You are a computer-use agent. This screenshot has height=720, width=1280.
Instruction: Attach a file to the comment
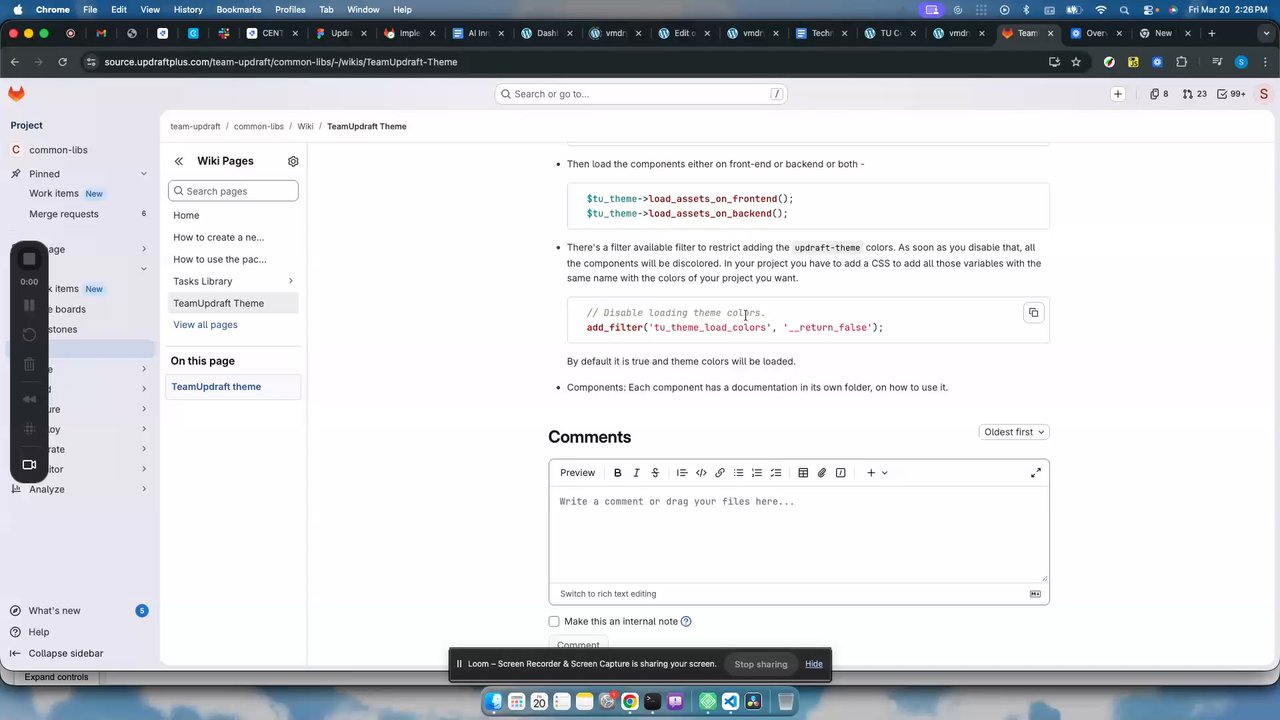822,473
